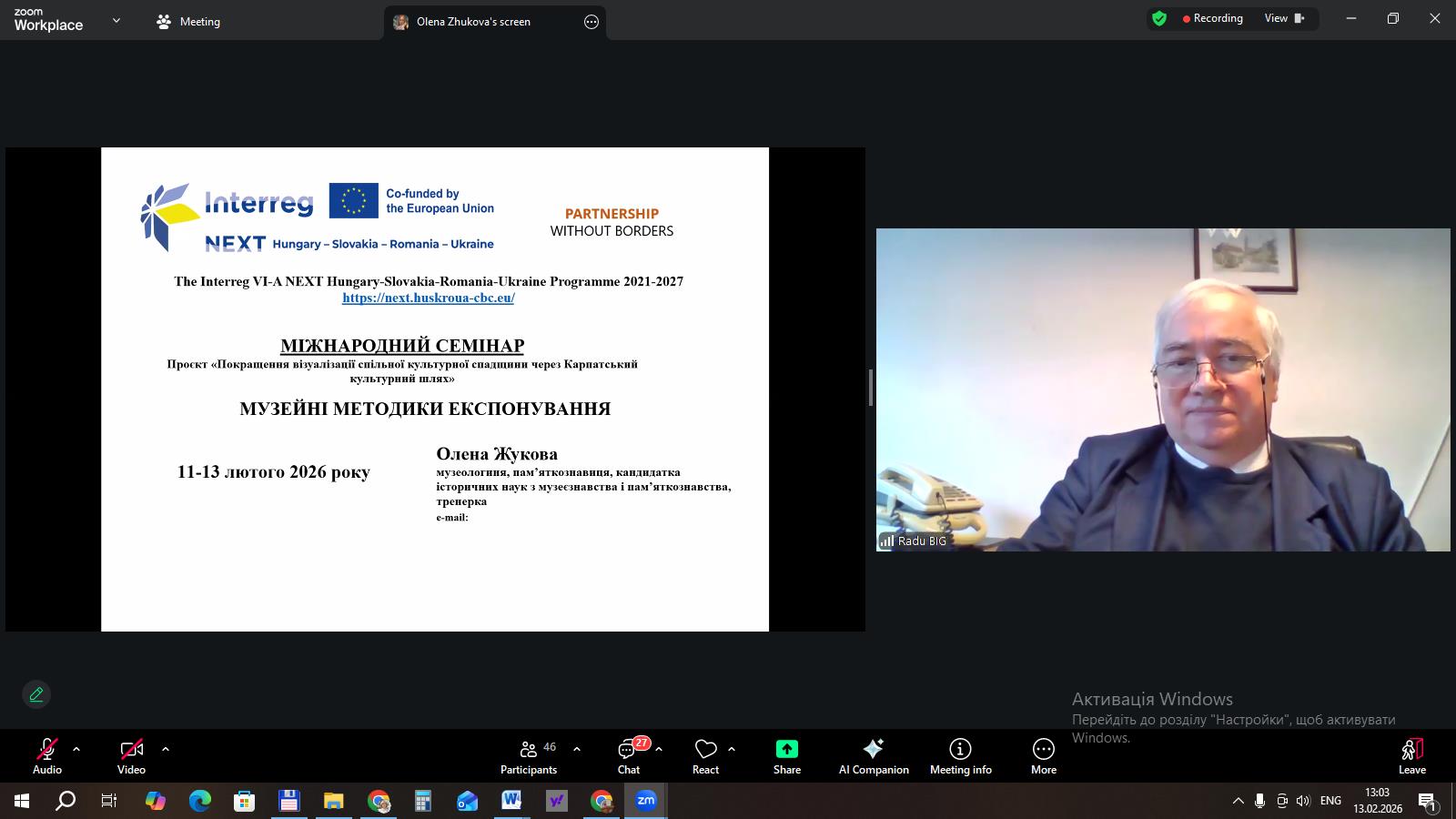This screenshot has width=1456, height=819.
Task: Toggle the microphone in the system tray
Action: 1261,802
